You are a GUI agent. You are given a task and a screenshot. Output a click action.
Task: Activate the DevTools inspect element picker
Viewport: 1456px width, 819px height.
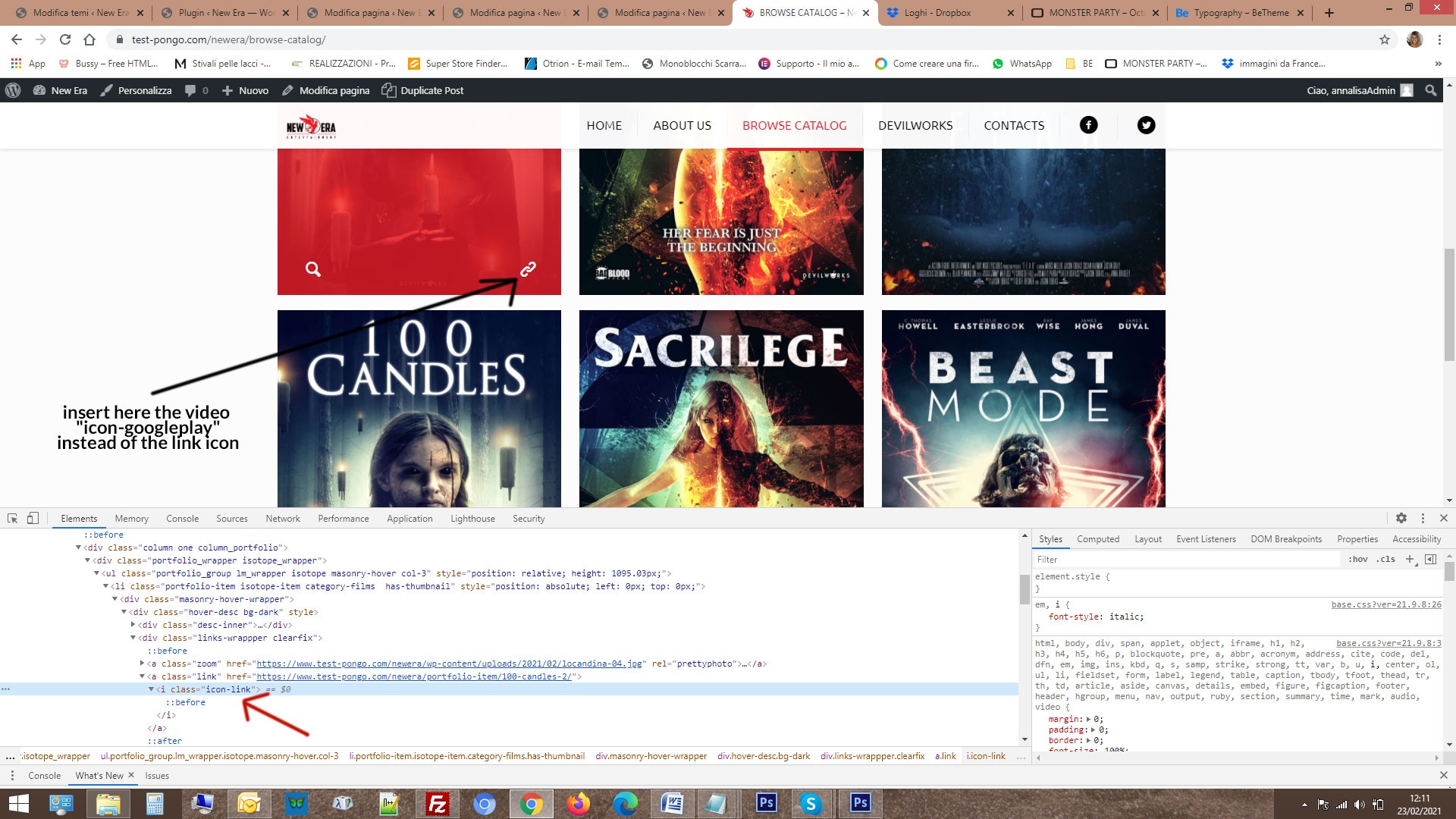12,519
